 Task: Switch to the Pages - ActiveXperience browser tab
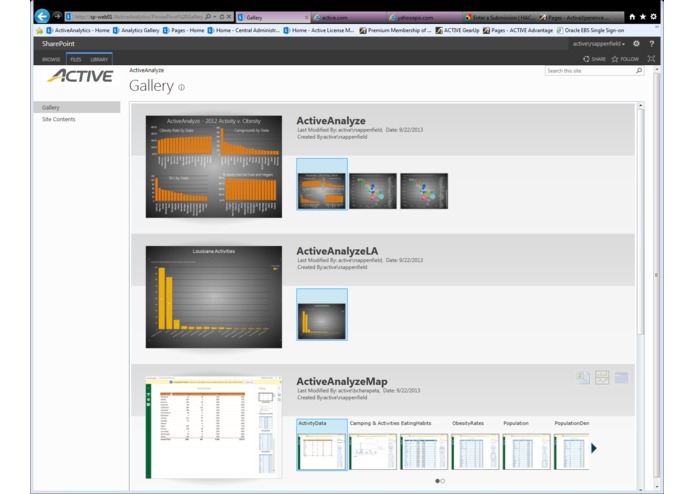tap(574, 17)
